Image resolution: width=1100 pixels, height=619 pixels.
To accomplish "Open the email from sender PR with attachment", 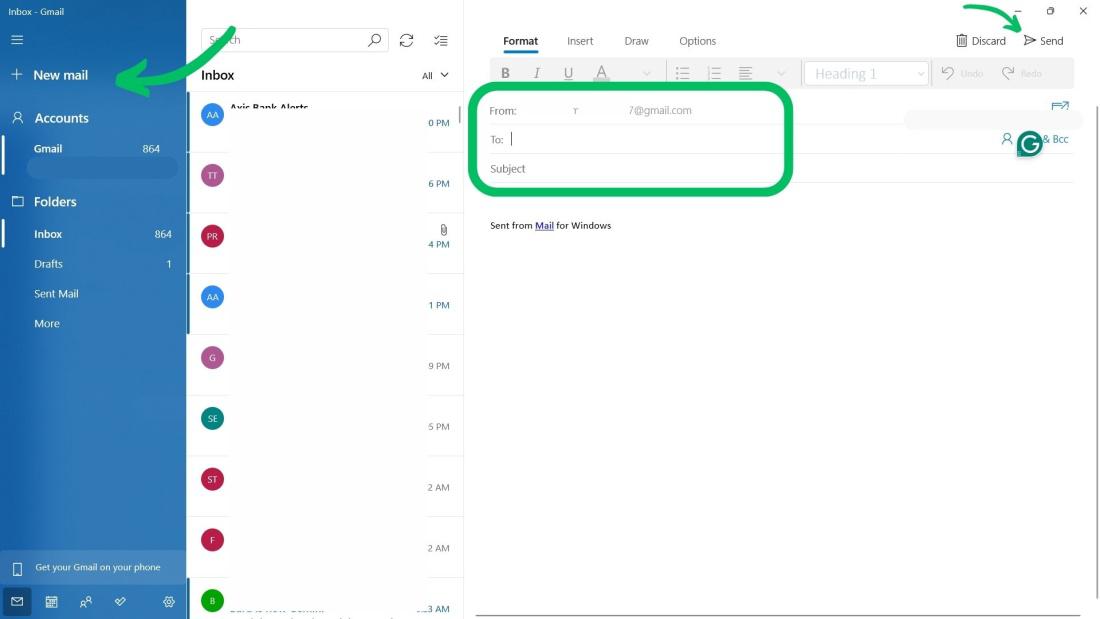I will coord(325,244).
